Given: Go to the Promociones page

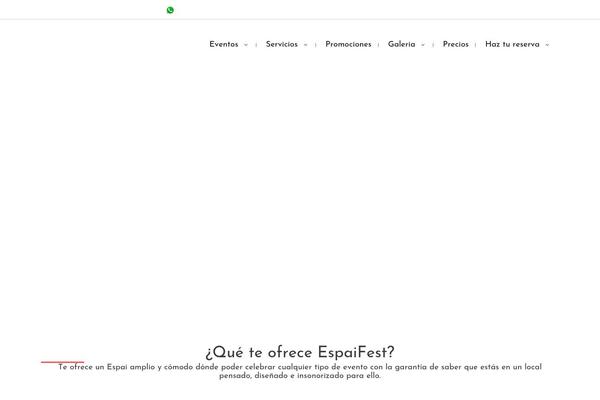Looking at the screenshot, I should [x=348, y=44].
